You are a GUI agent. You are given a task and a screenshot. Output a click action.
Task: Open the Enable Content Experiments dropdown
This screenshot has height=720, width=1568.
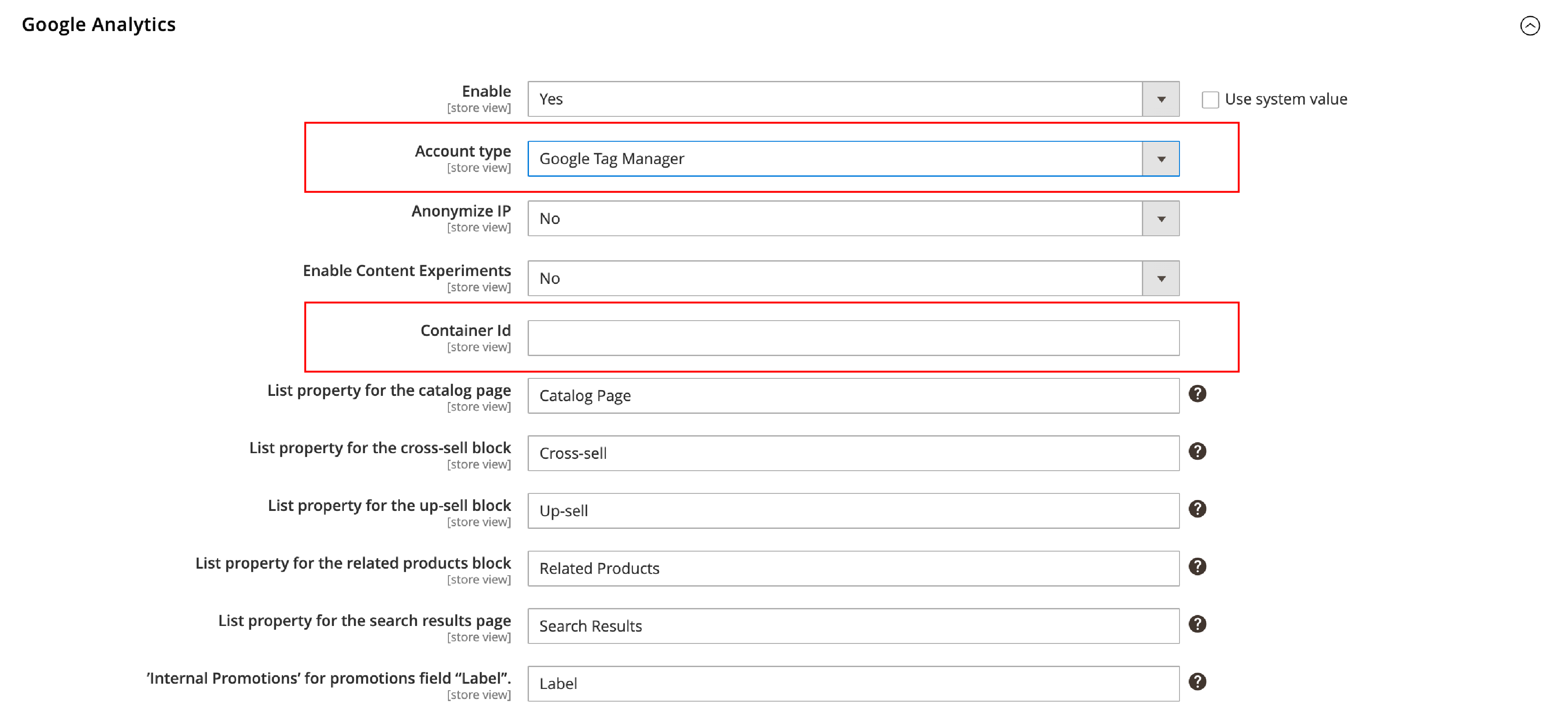(854, 278)
